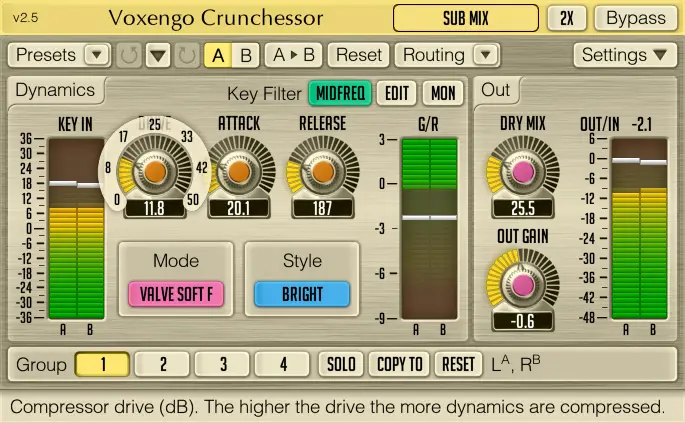The height and width of the screenshot is (423, 685).
Task: Open the Settings menu
Action: point(625,55)
